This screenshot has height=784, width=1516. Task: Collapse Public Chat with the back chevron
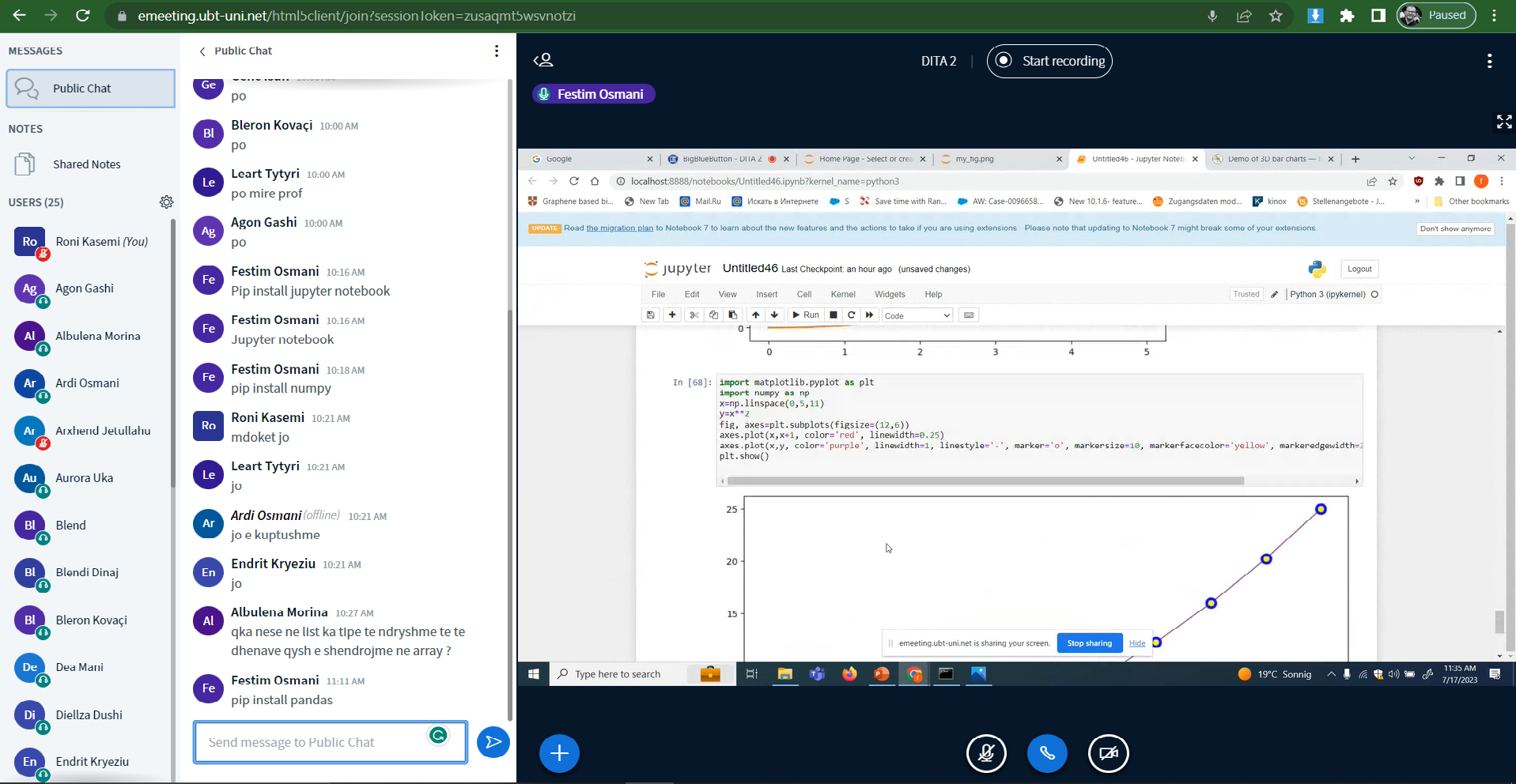pyautogui.click(x=202, y=51)
